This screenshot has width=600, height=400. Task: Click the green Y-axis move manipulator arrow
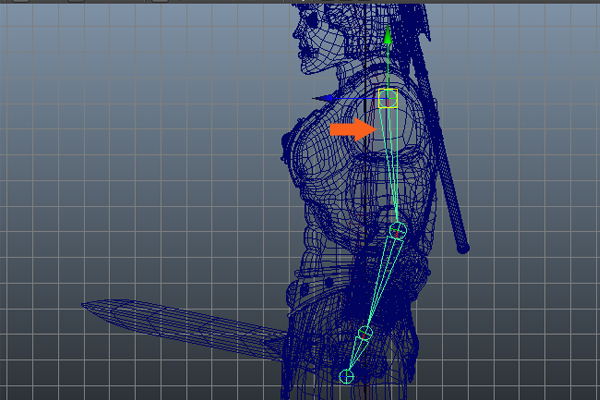(388, 34)
